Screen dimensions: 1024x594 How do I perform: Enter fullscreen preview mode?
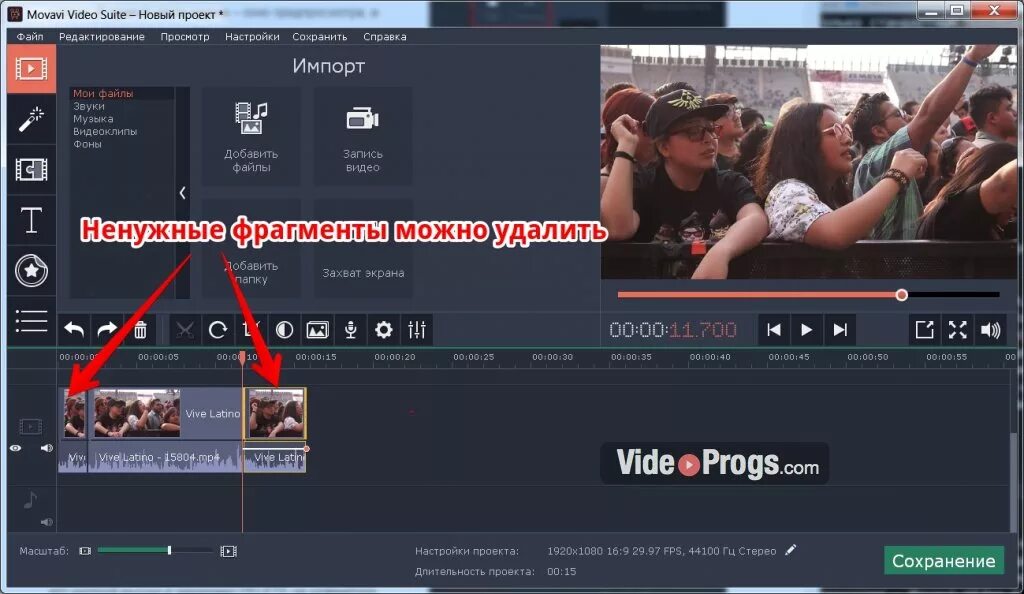957,330
